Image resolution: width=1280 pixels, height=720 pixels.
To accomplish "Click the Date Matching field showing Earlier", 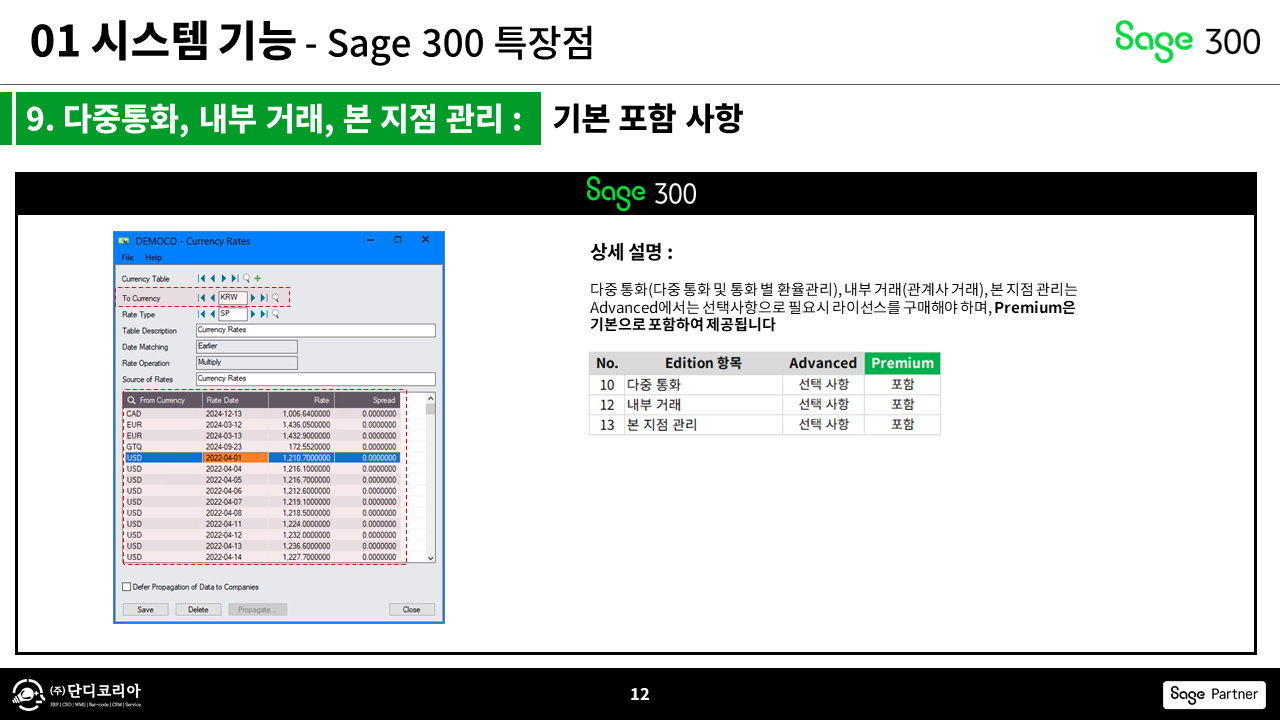I will [247, 346].
